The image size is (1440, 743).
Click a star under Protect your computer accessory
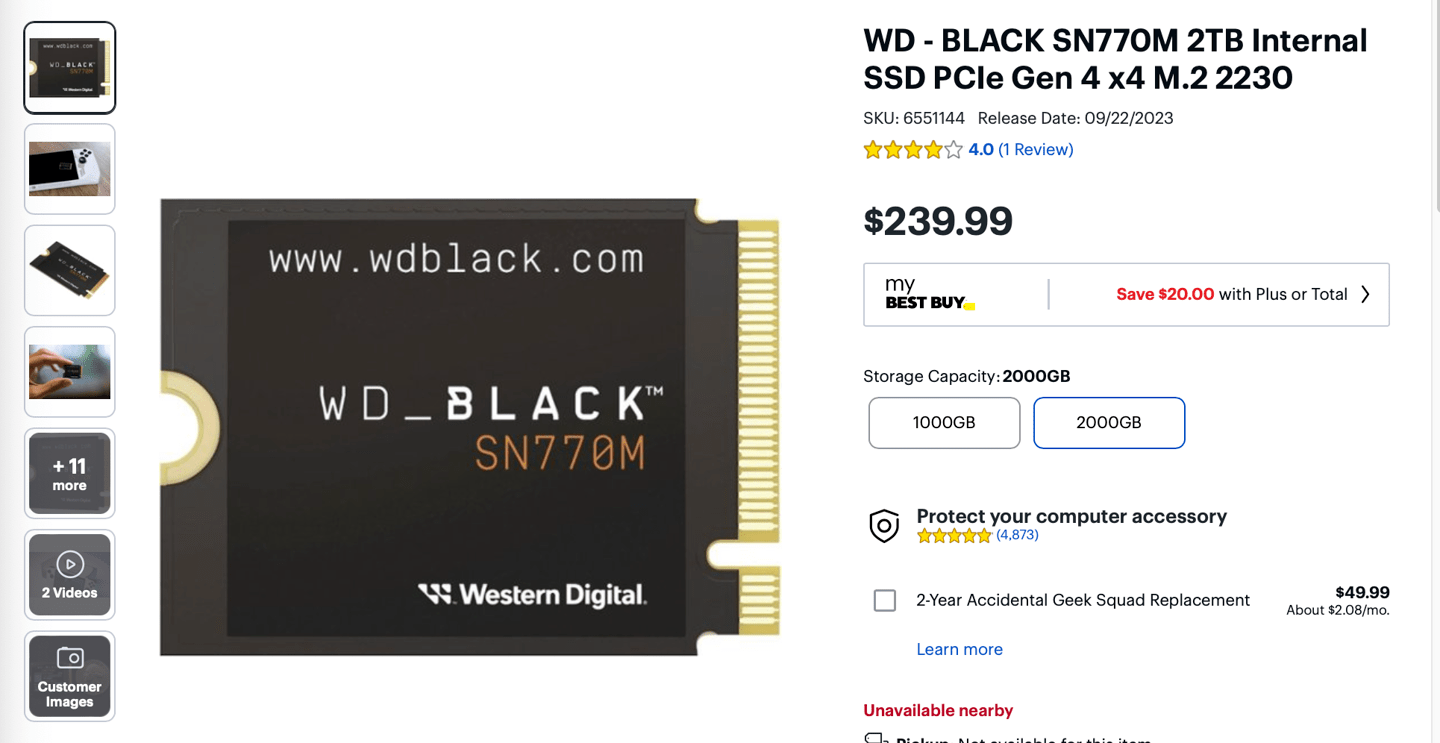pos(954,536)
